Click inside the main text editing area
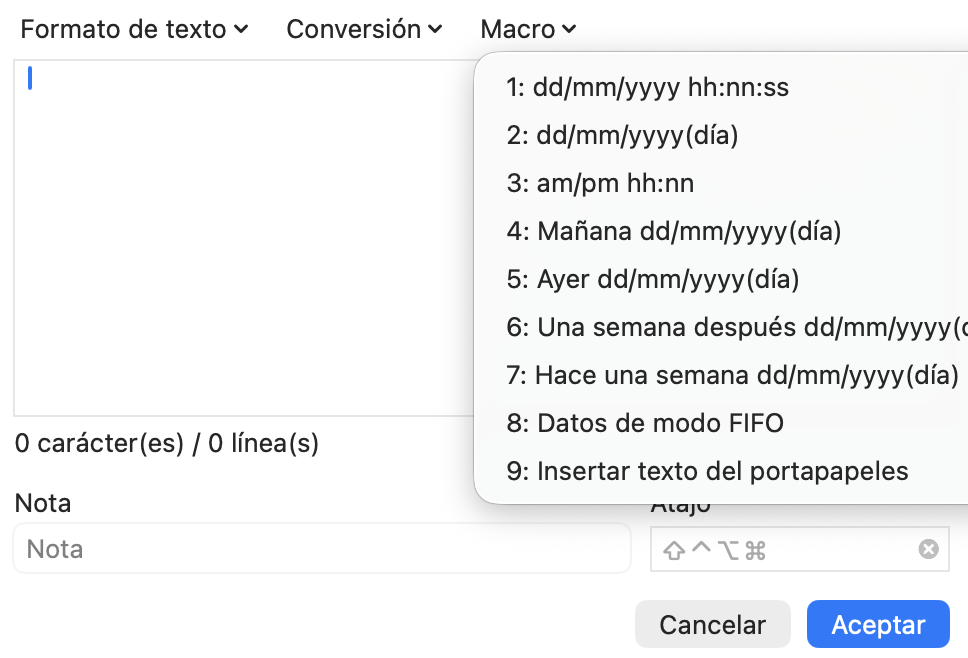The height and width of the screenshot is (658, 968). [x=244, y=238]
